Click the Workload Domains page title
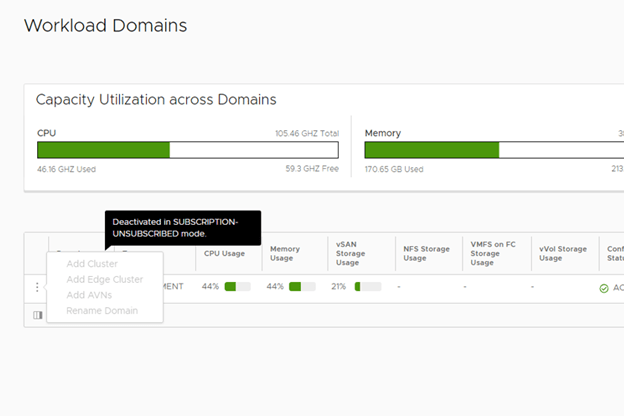The image size is (624, 416). point(105,25)
